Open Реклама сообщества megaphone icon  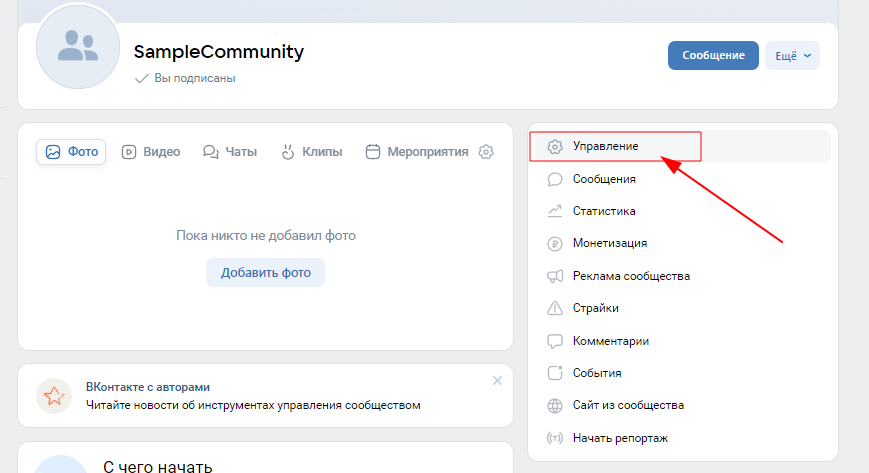[x=555, y=276]
